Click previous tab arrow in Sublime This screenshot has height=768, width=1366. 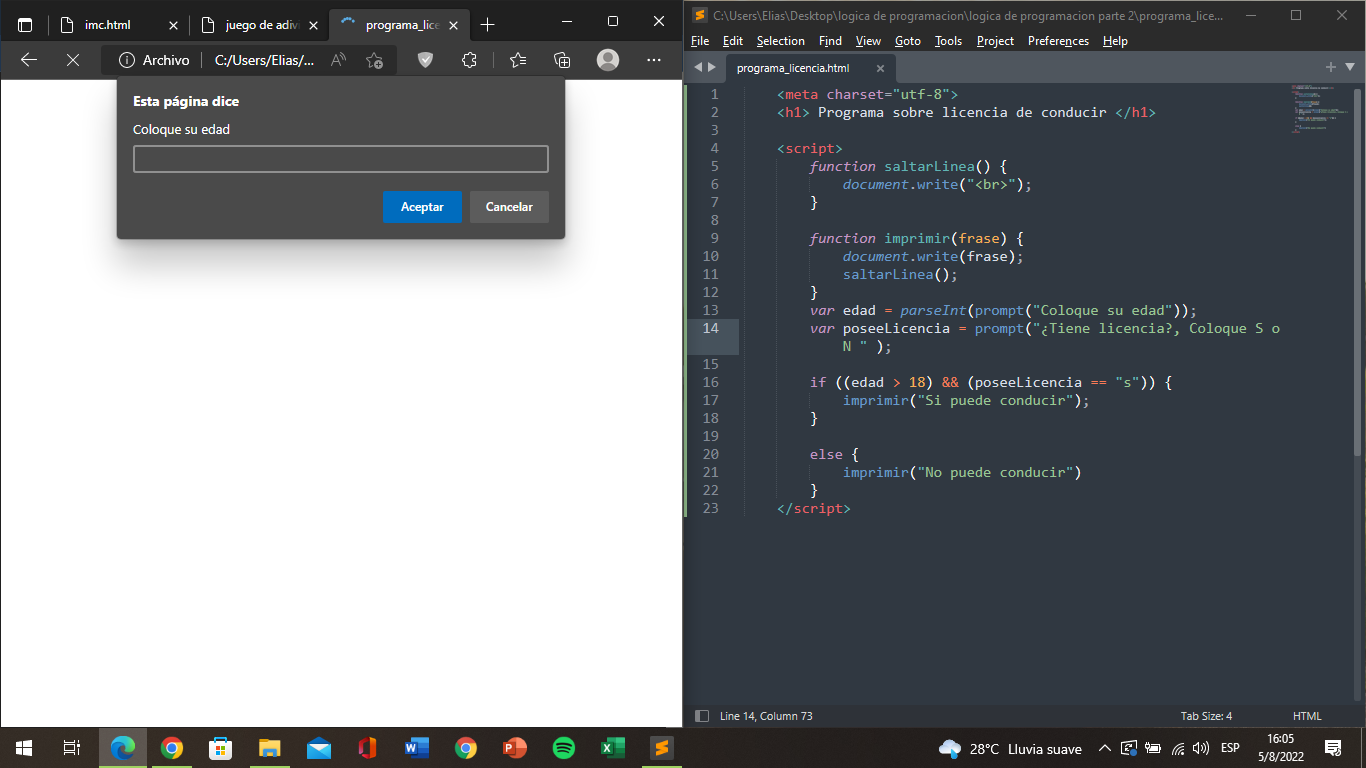pyautogui.click(x=698, y=68)
